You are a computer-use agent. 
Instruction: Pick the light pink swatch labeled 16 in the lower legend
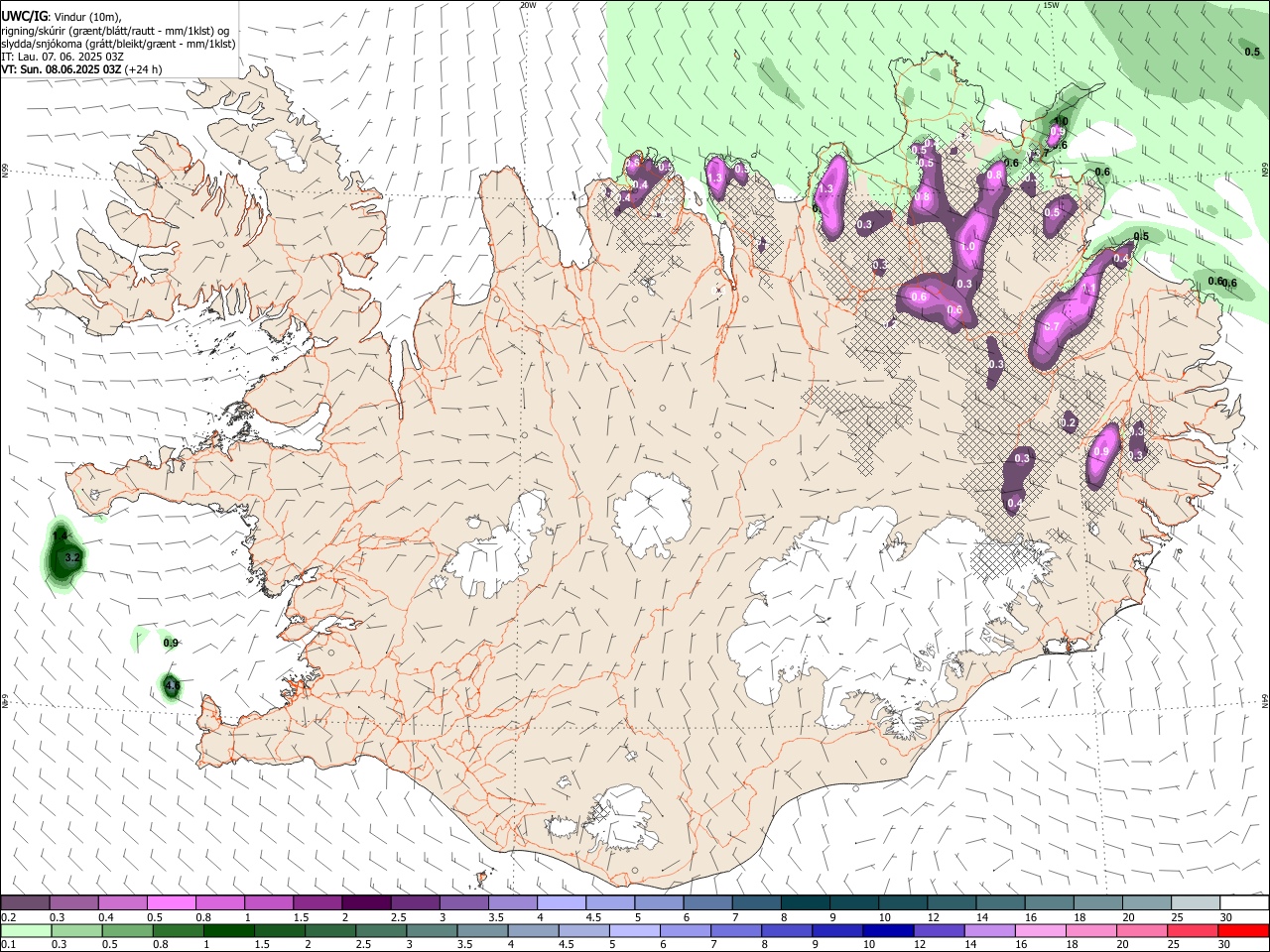(x=1041, y=930)
